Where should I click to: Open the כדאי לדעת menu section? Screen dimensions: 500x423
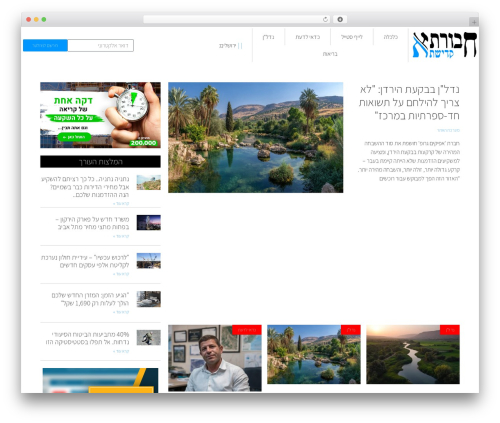pos(308,37)
